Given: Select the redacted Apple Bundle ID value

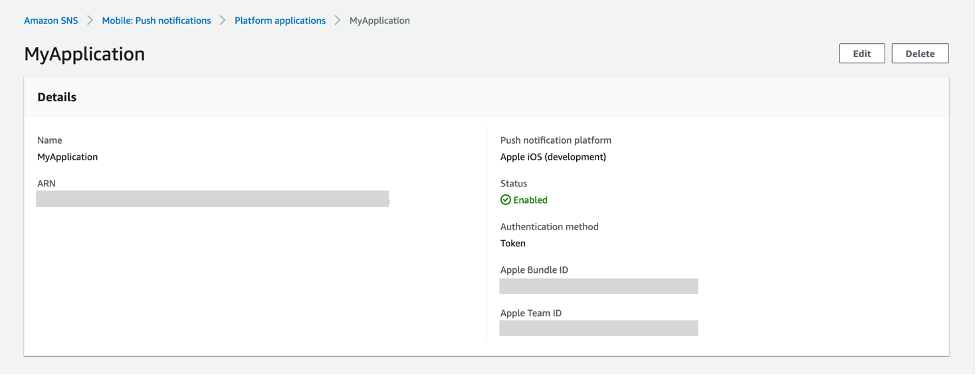Looking at the screenshot, I should [x=599, y=286].
